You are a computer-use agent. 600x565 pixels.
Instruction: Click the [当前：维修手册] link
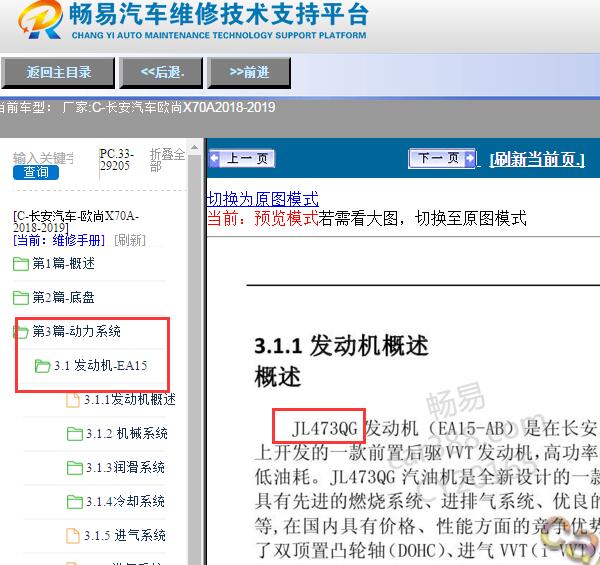pyautogui.click(x=59, y=240)
